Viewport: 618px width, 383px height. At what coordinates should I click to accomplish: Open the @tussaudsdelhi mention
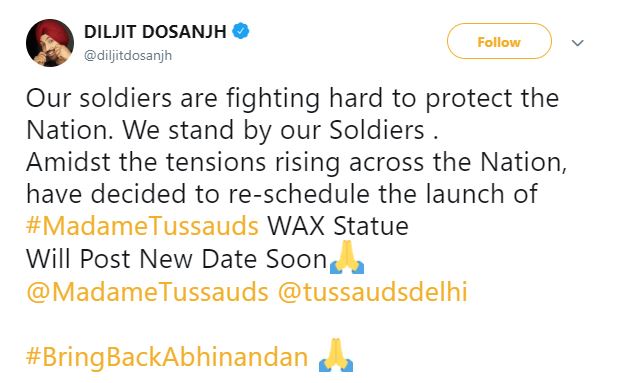pyautogui.click(x=373, y=292)
